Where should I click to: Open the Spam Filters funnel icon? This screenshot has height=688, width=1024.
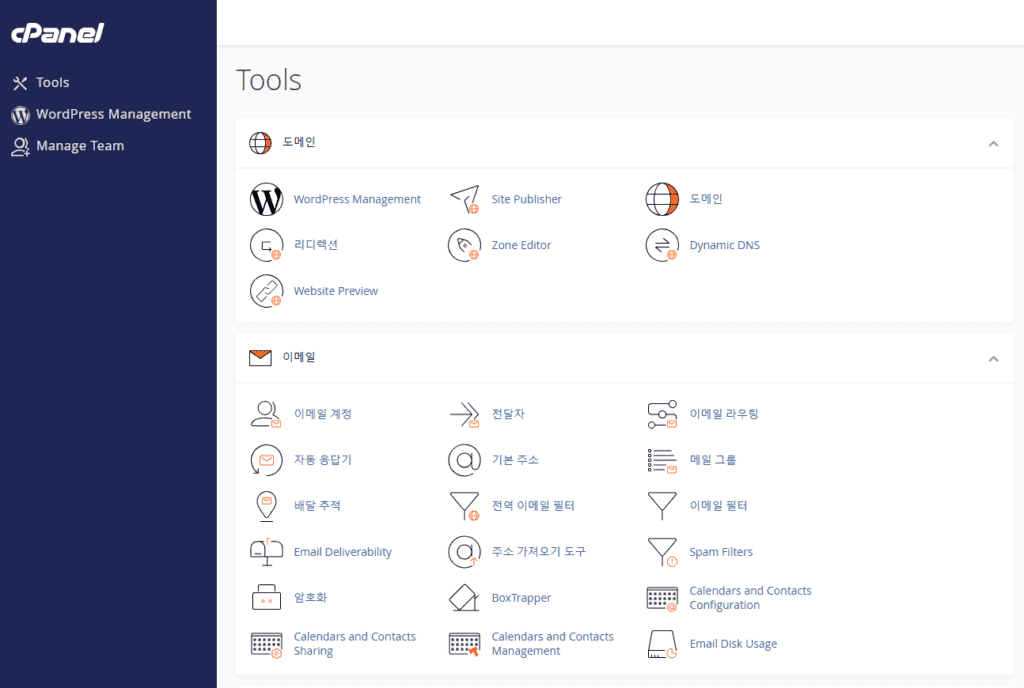(x=662, y=552)
